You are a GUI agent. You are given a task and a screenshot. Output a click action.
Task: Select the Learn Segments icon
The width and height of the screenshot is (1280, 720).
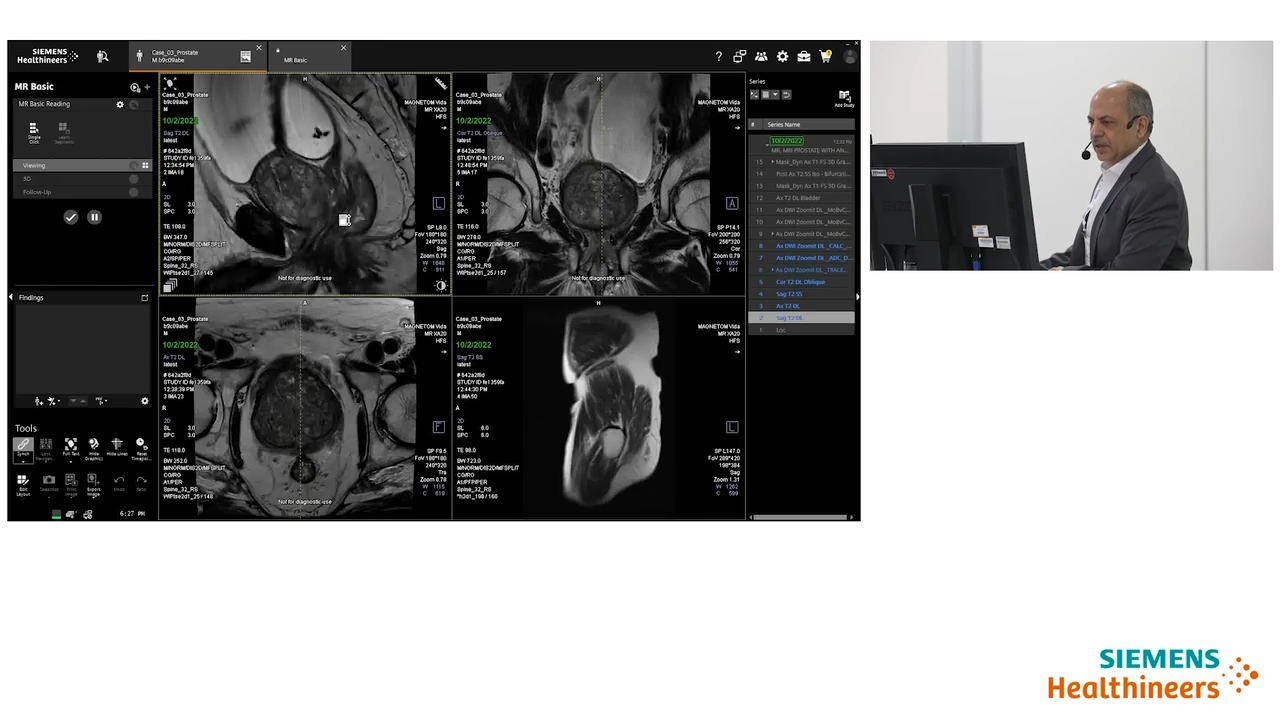point(63,133)
